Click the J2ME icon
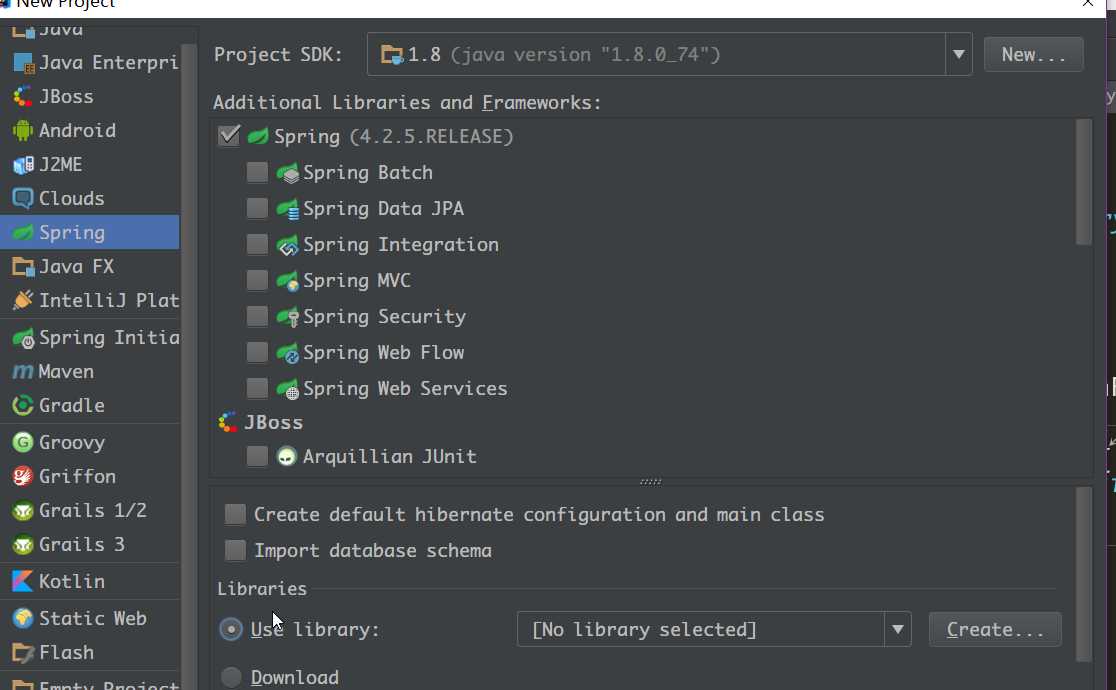 23,164
